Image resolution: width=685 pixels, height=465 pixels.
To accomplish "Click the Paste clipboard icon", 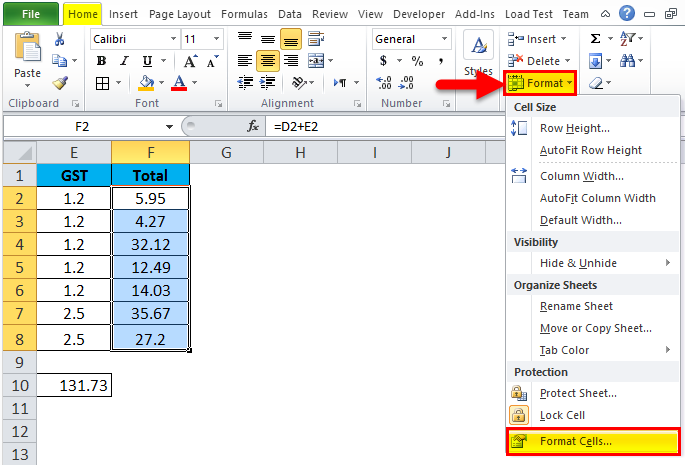I will pos(27,47).
